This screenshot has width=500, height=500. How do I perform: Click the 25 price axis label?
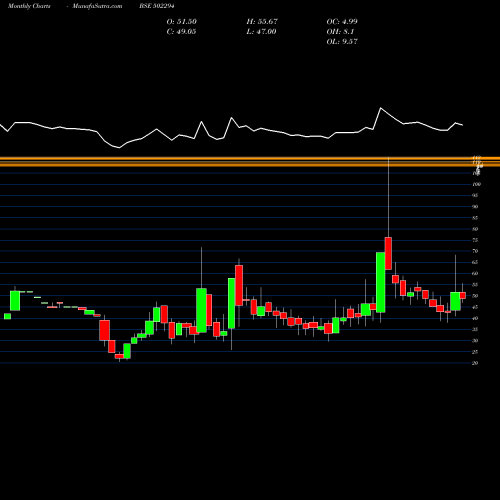click(475, 352)
